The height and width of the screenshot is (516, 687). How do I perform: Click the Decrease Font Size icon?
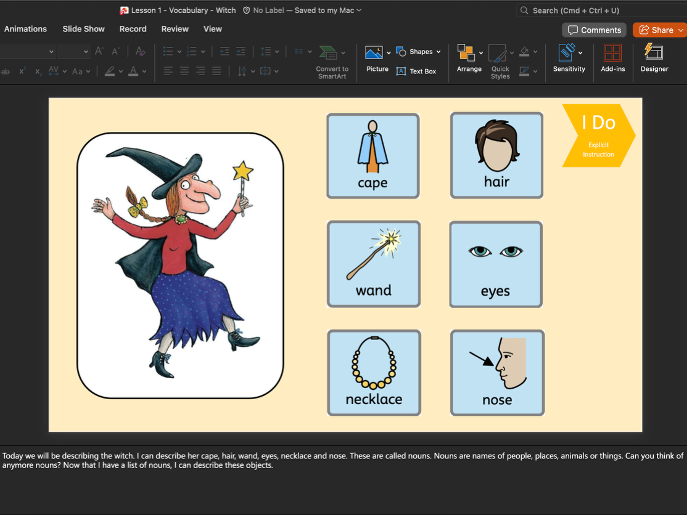point(115,52)
